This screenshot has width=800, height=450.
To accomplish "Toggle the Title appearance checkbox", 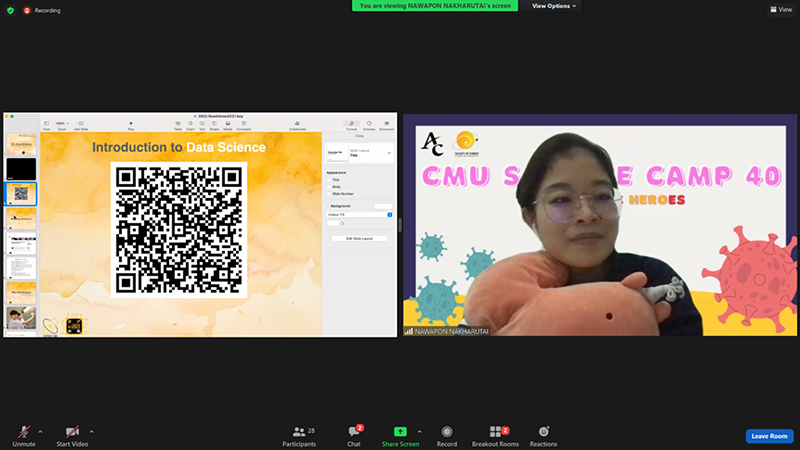I will click(329, 180).
